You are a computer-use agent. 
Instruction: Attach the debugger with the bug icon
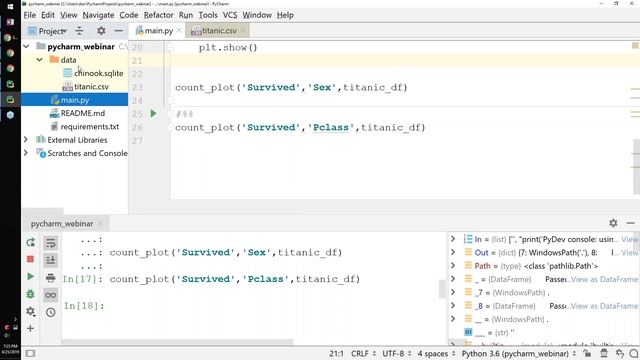coord(30,294)
